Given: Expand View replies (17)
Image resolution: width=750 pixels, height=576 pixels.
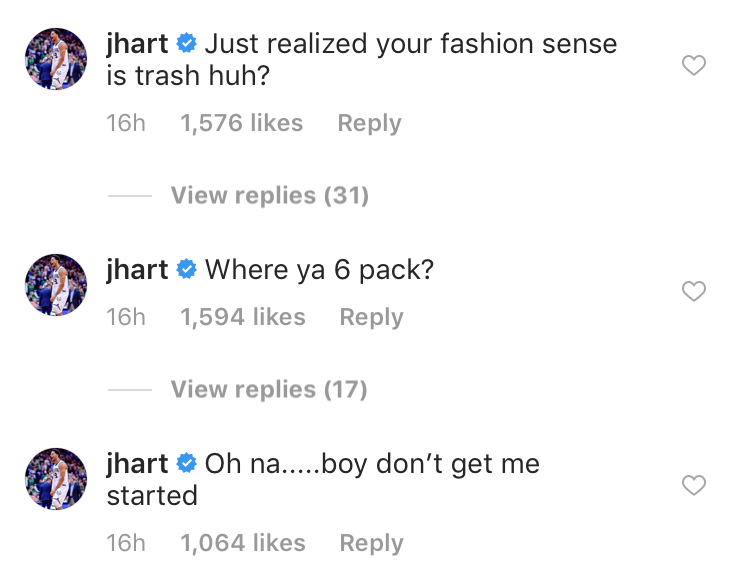Looking at the screenshot, I should (x=269, y=389).
